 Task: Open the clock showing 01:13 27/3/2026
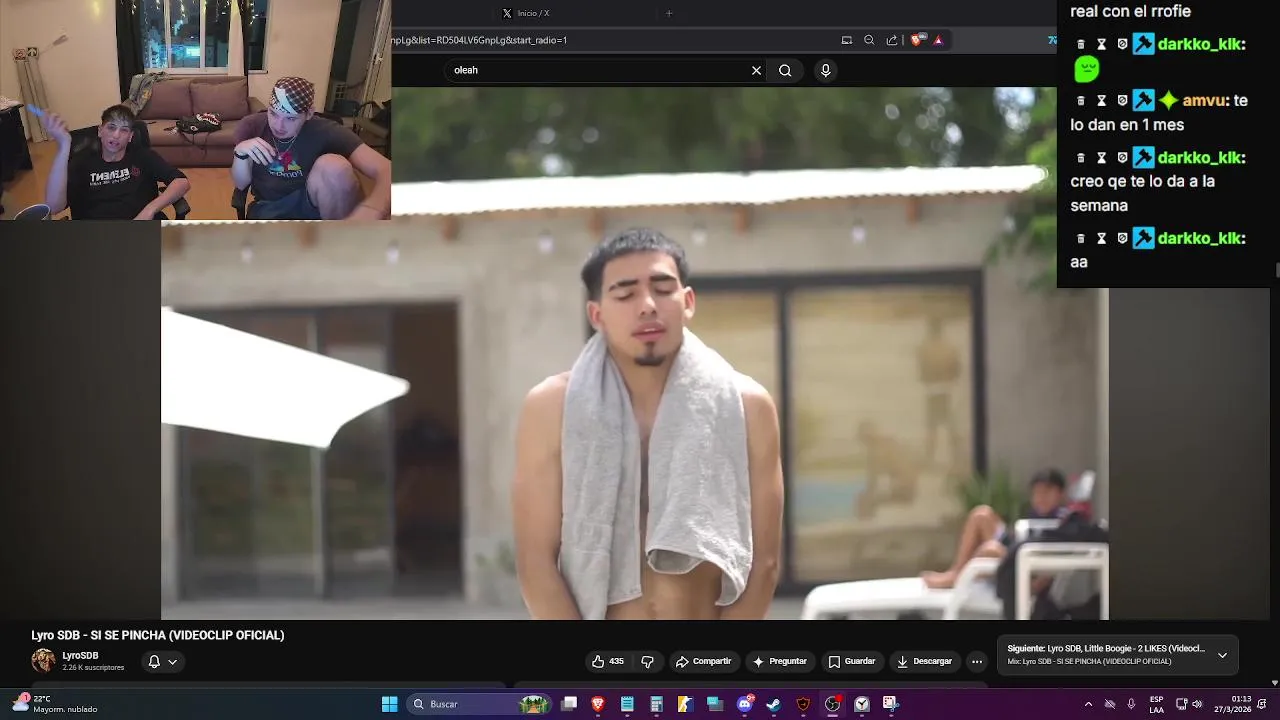coord(1235,704)
